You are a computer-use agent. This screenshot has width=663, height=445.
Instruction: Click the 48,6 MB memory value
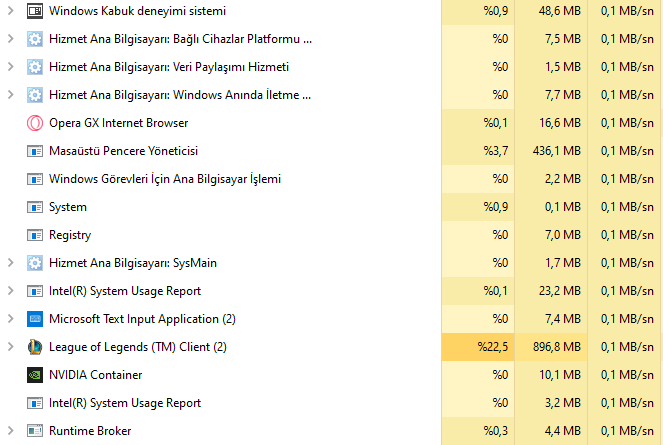tap(560, 11)
